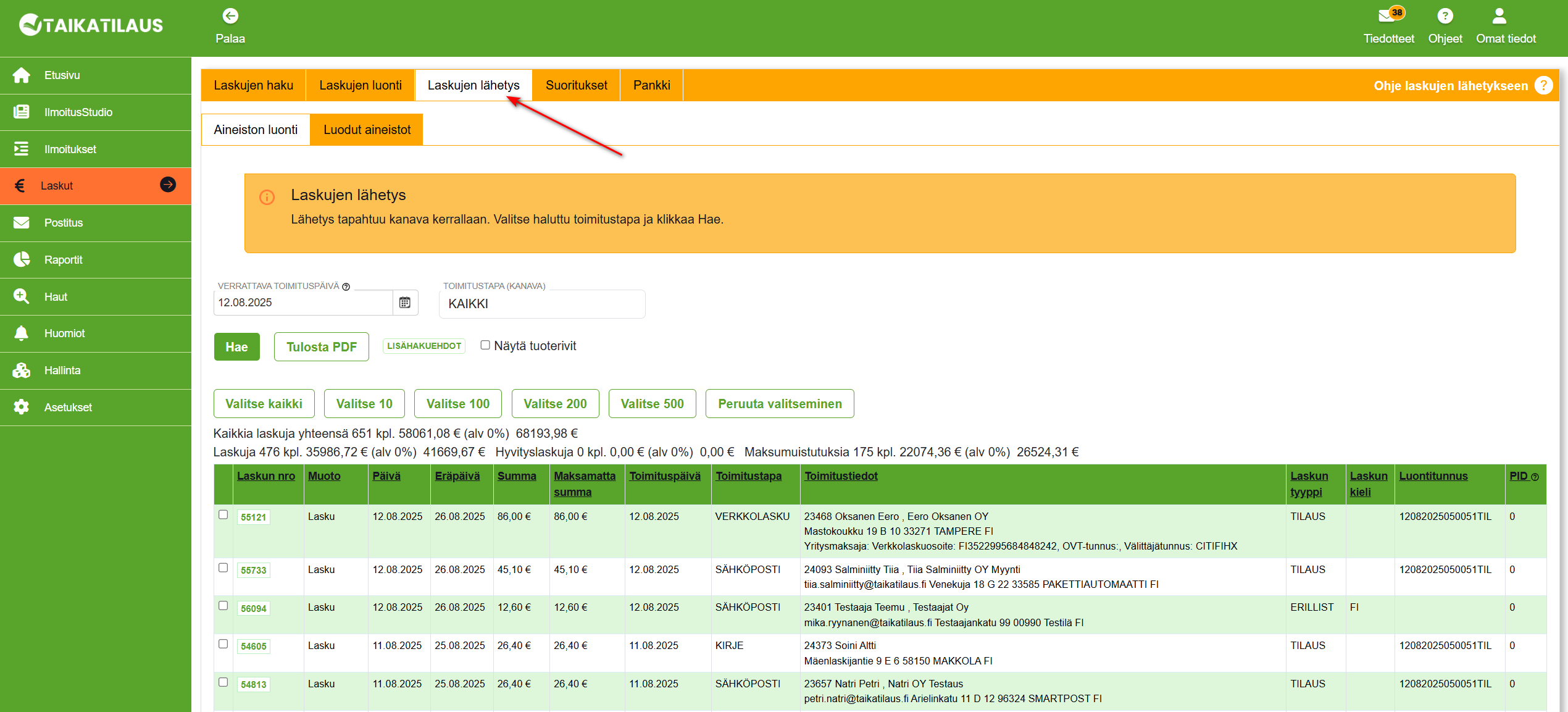Sort table by Luontitunnus column

click(1433, 476)
